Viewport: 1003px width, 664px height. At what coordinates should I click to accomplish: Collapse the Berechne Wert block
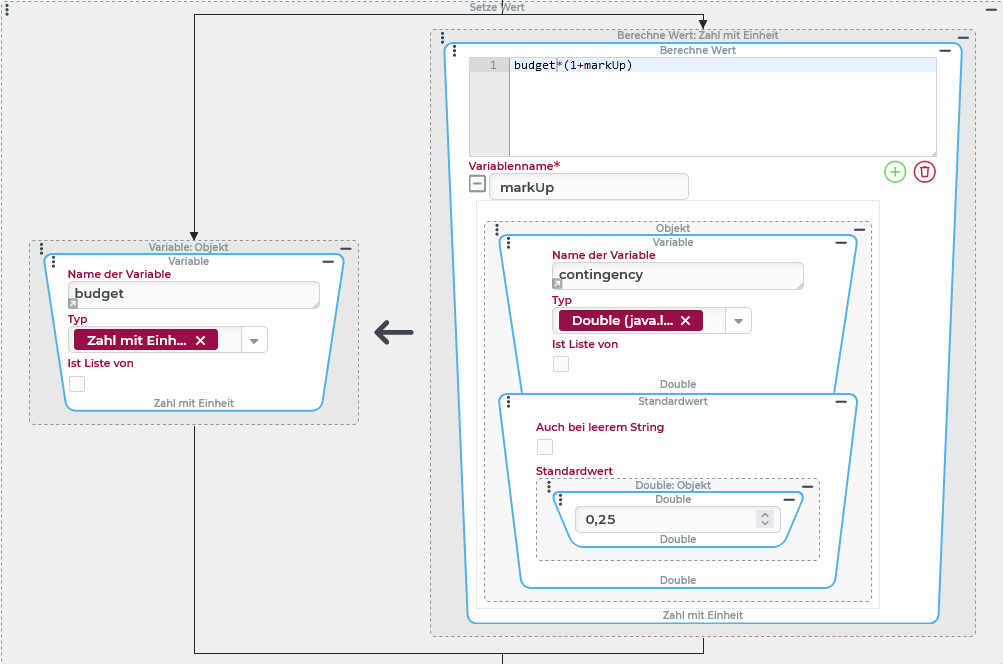tap(946, 50)
